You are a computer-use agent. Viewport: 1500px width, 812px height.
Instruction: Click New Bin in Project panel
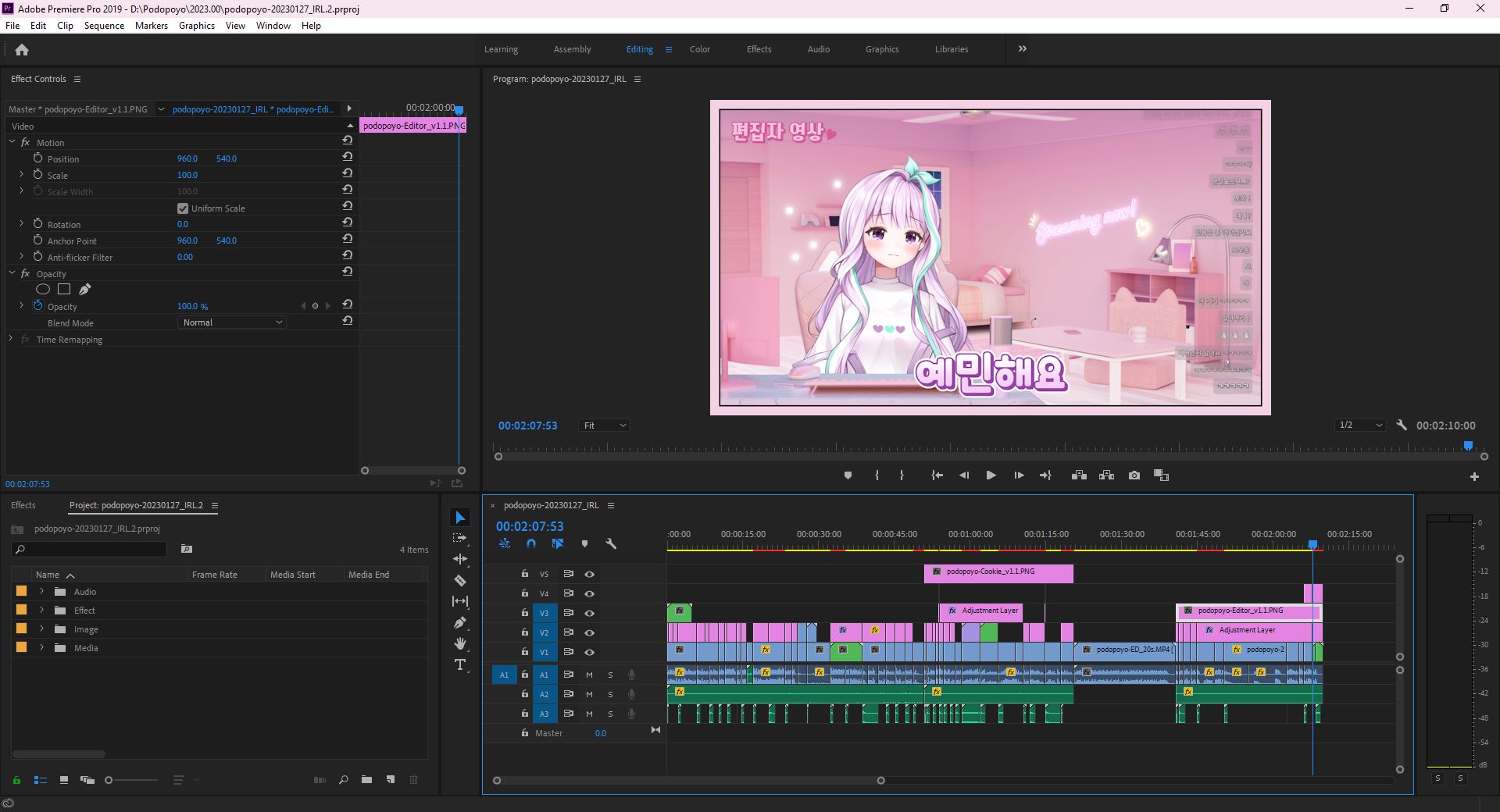point(366,779)
